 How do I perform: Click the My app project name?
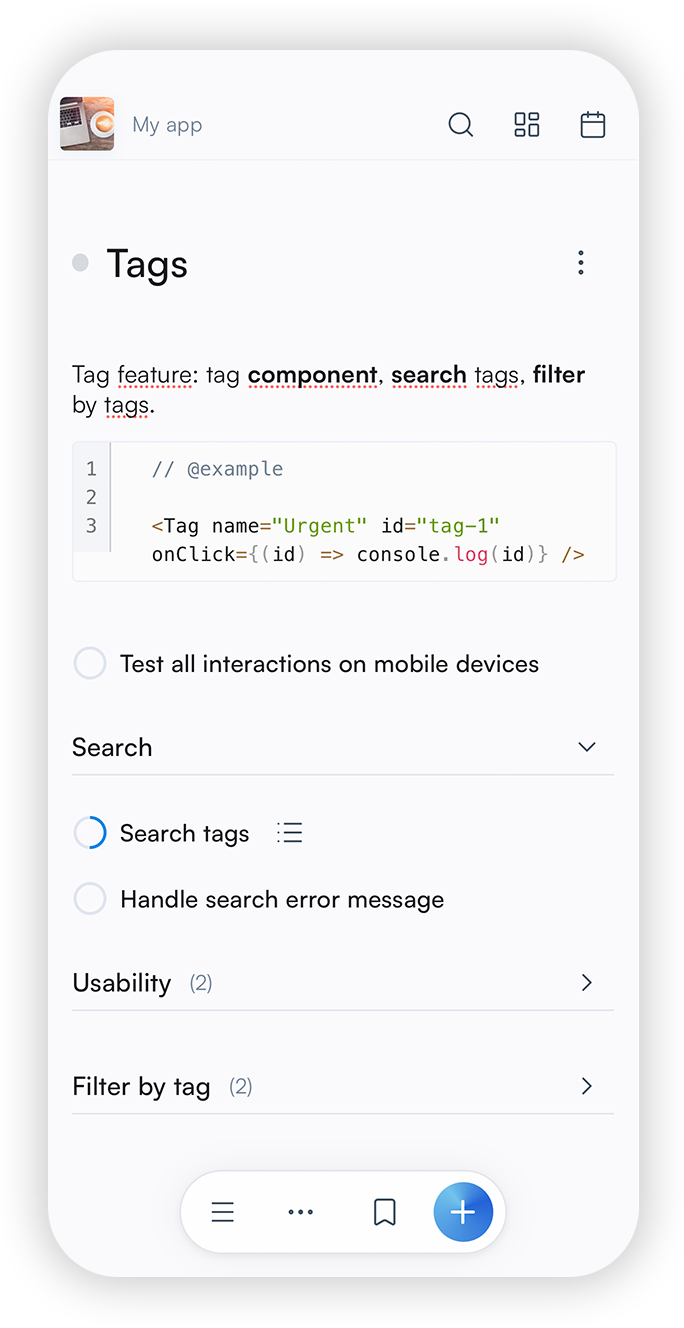click(x=167, y=125)
